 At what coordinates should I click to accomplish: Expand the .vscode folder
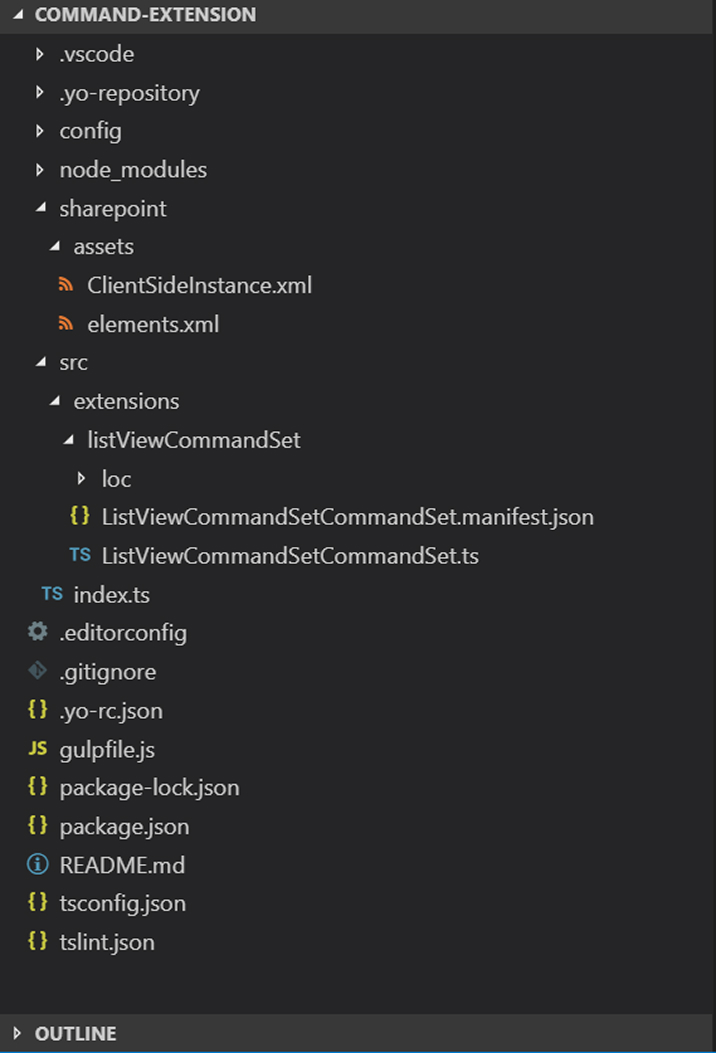coord(38,53)
